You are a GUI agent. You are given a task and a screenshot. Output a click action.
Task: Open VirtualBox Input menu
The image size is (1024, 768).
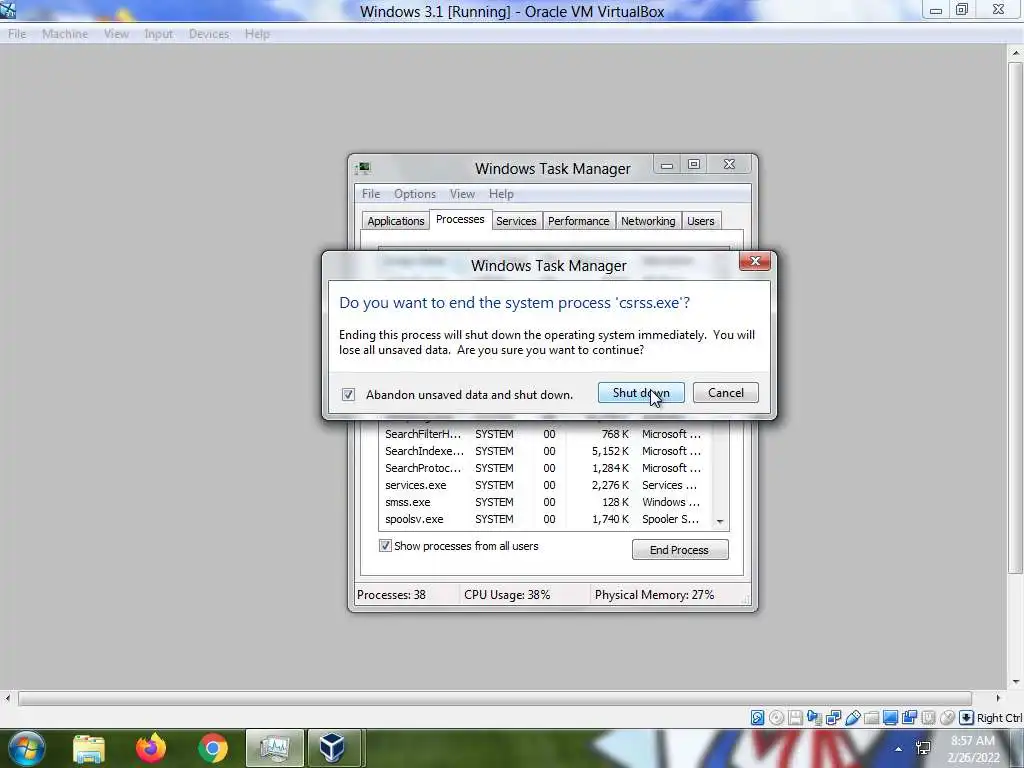pyautogui.click(x=159, y=34)
